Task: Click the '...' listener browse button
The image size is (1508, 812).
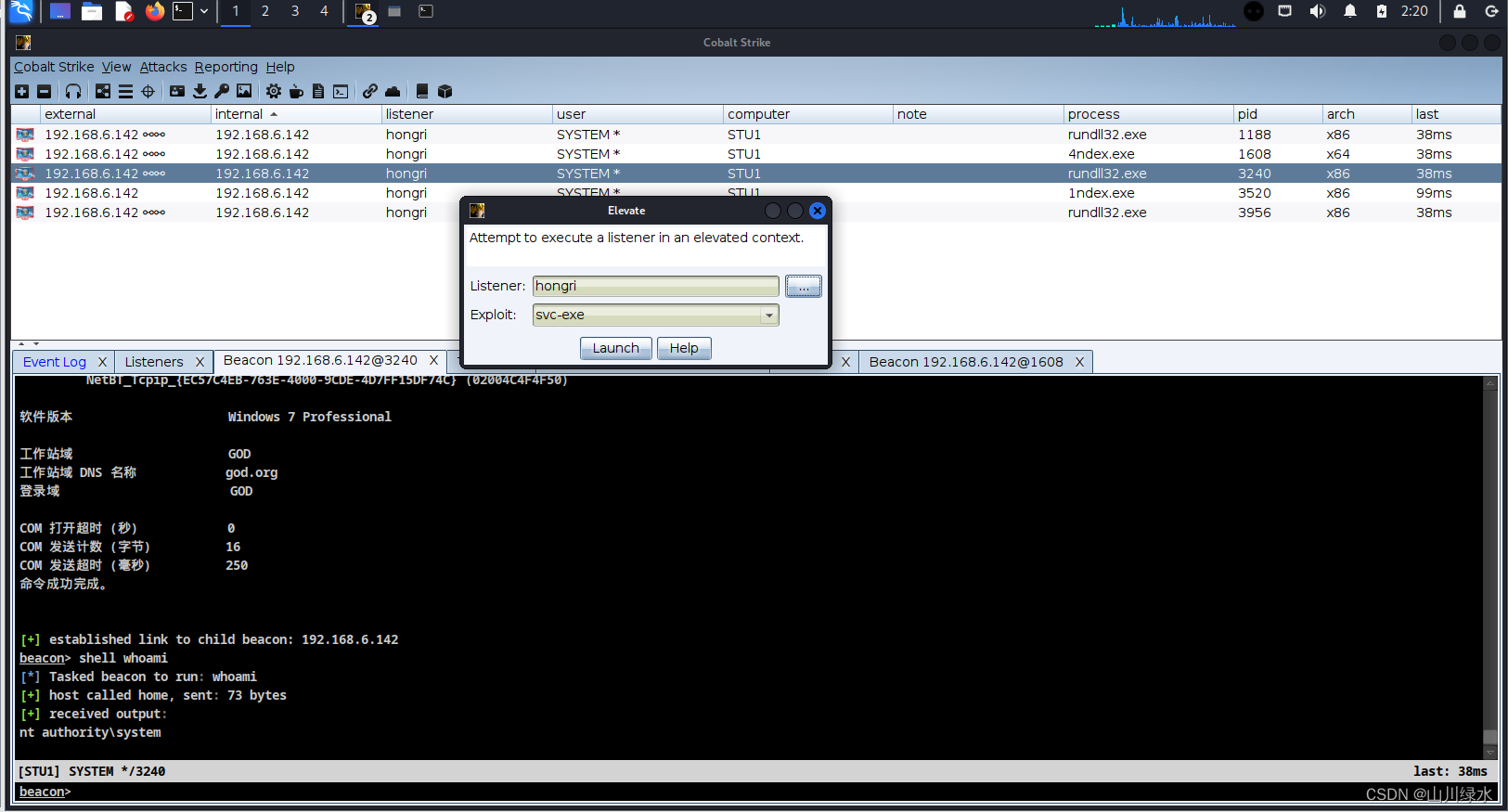Action: (804, 286)
